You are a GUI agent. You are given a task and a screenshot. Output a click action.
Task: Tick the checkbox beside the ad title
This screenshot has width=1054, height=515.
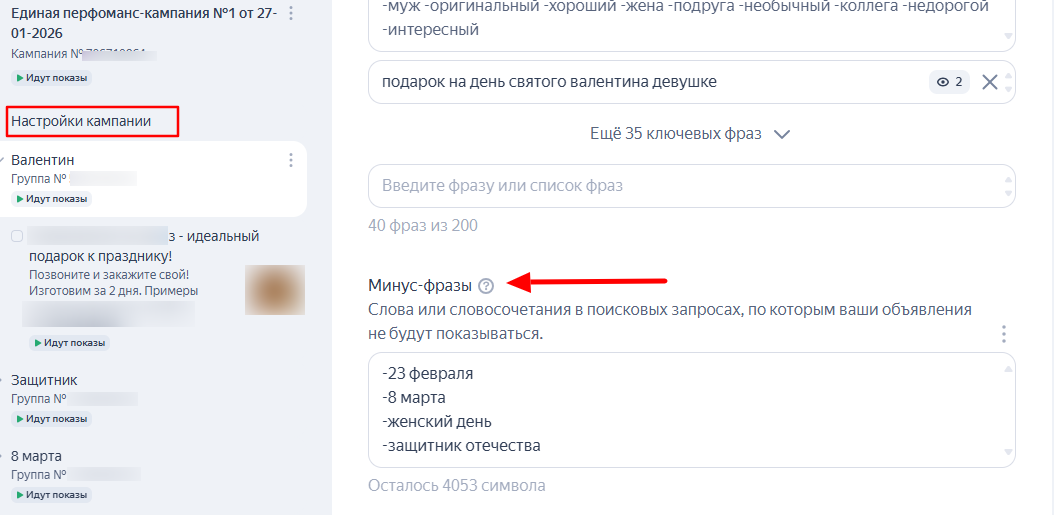[17, 237]
